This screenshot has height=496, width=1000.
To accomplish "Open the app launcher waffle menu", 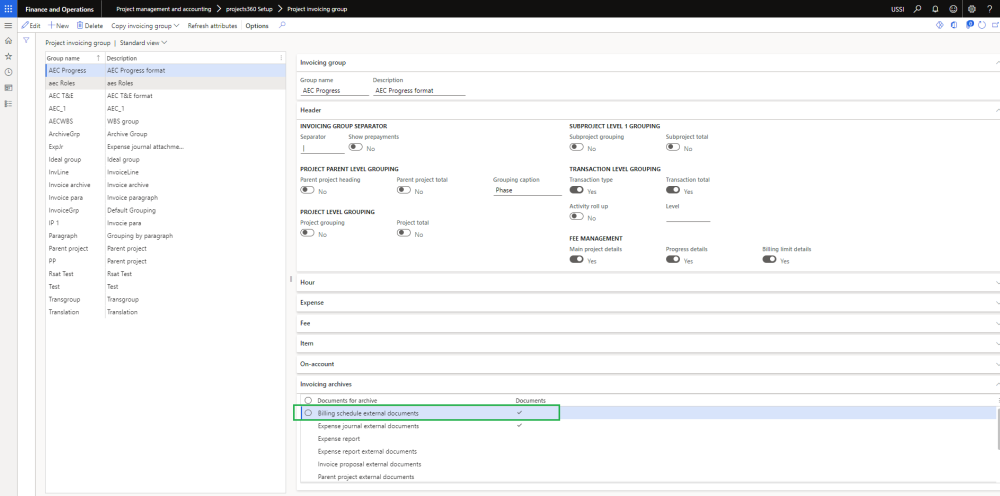I will point(9,9).
